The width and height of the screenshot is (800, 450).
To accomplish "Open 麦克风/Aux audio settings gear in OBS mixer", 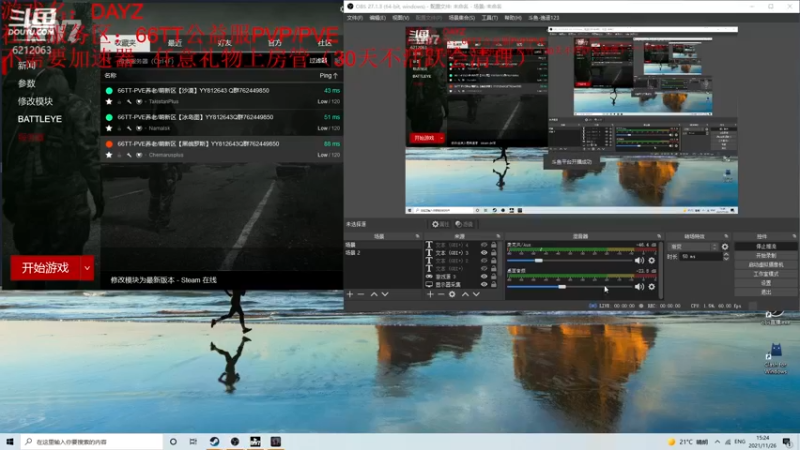I will click(652, 260).
